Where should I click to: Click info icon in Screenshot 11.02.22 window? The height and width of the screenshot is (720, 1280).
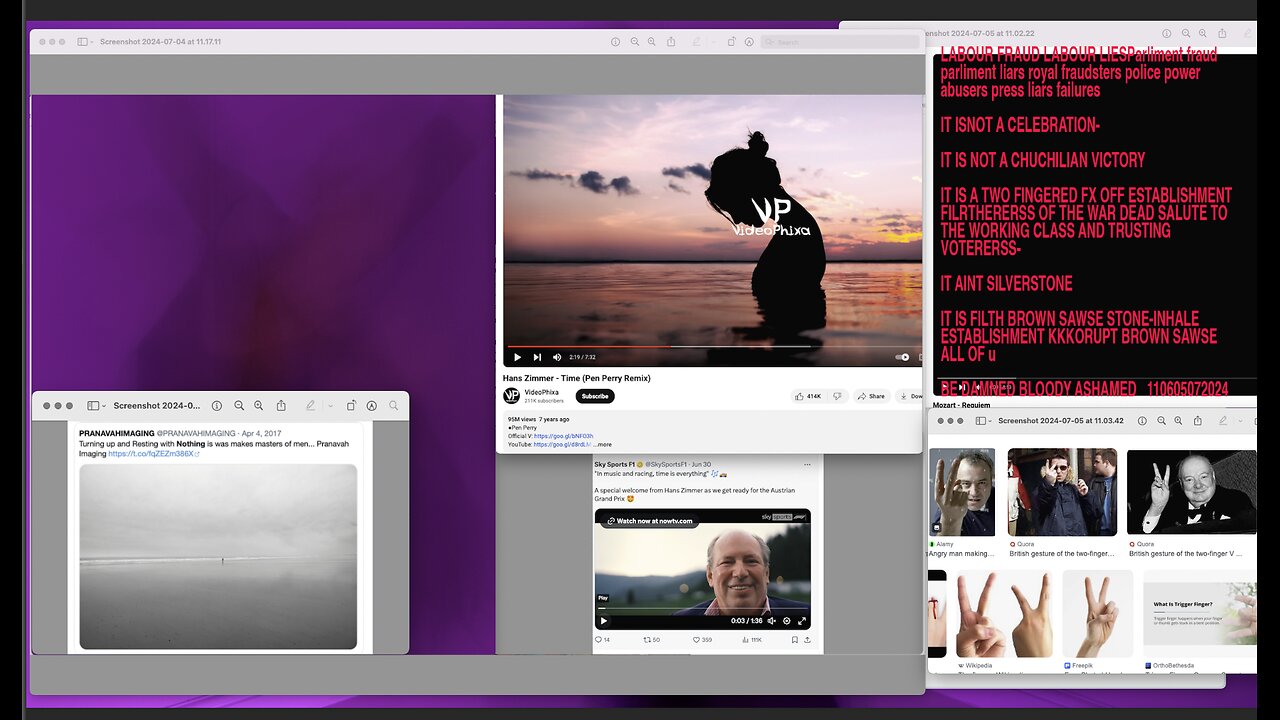(1167, 33)
